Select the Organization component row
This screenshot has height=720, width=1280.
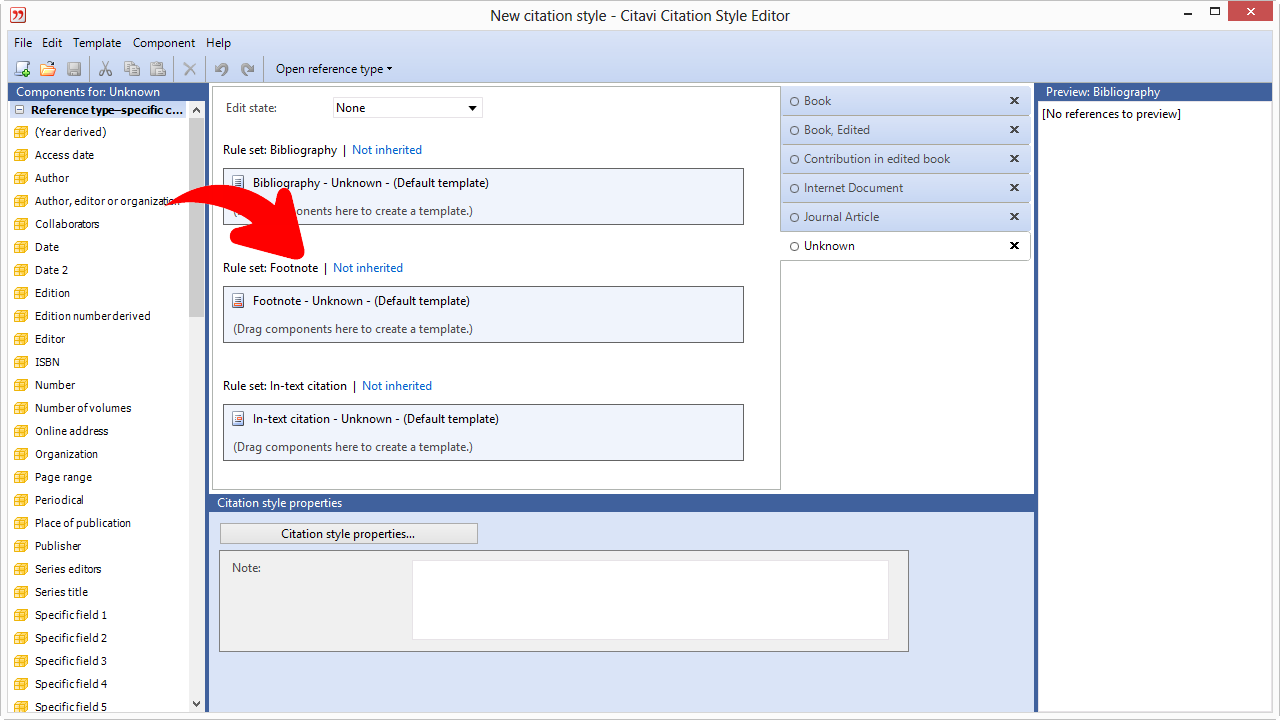[x=99, y=454]
